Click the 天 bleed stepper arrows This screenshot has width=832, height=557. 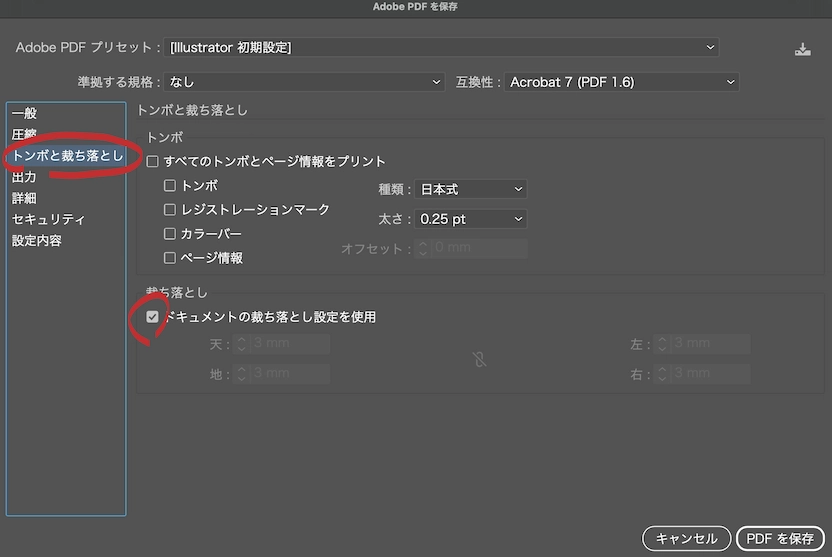point(241,344)
